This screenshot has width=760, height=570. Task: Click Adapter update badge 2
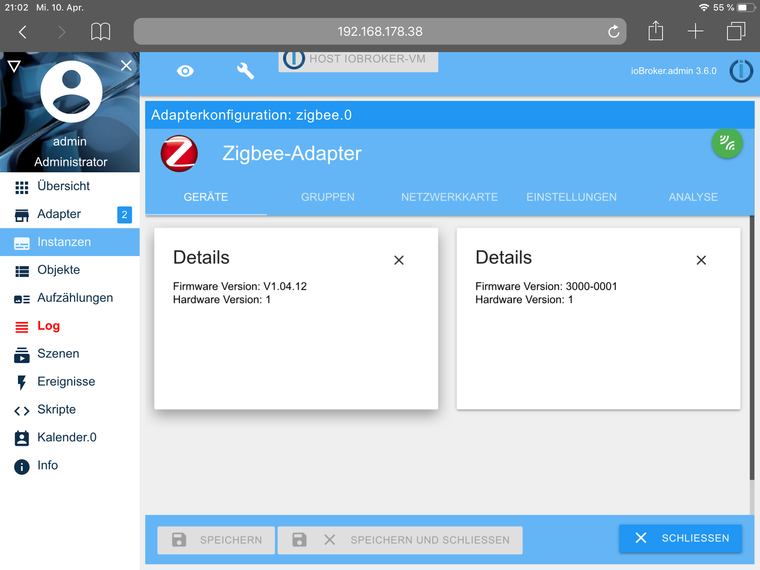click(x=125, y=214)
